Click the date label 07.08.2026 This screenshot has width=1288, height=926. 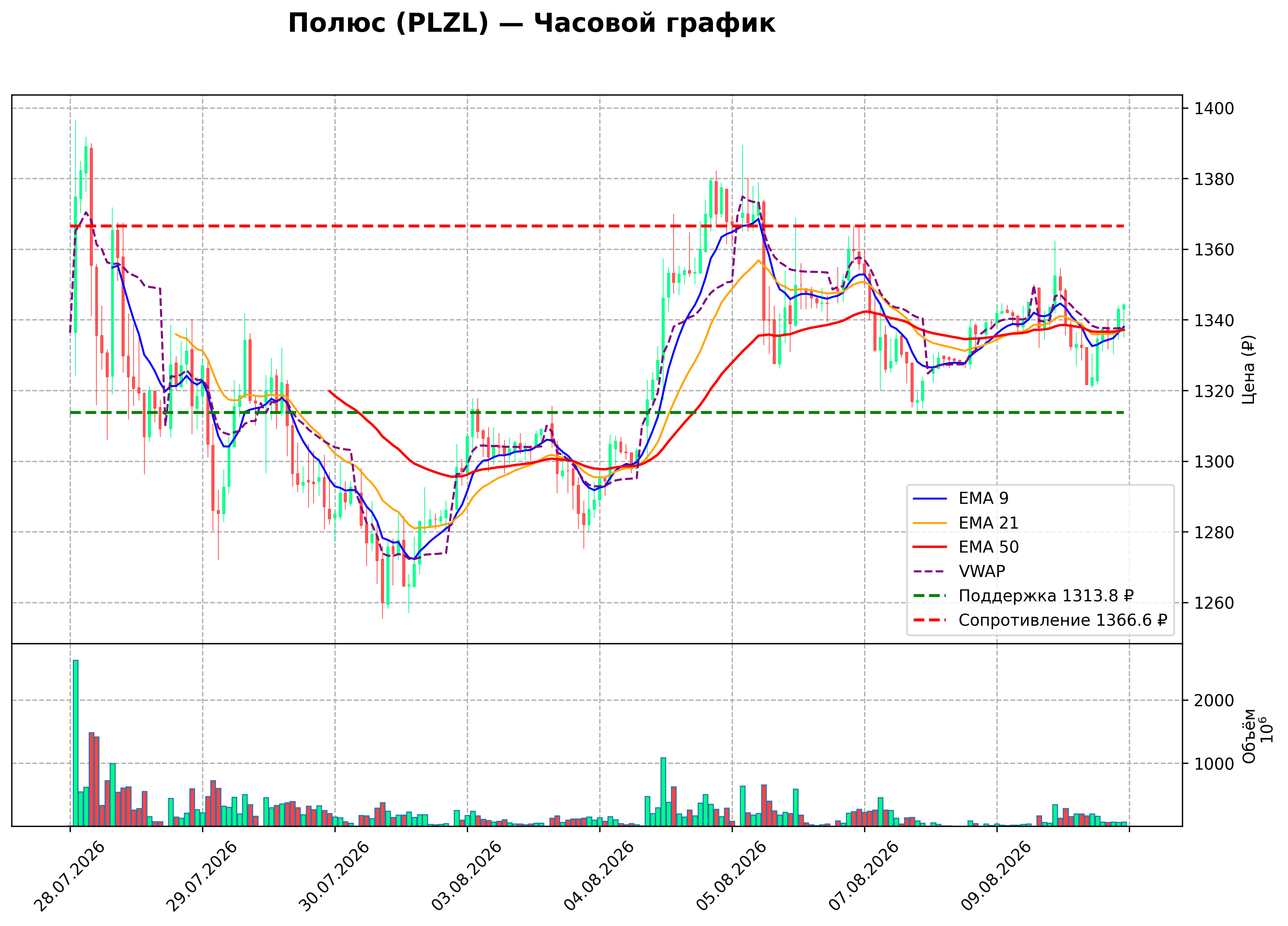click(x=864, y=876)
